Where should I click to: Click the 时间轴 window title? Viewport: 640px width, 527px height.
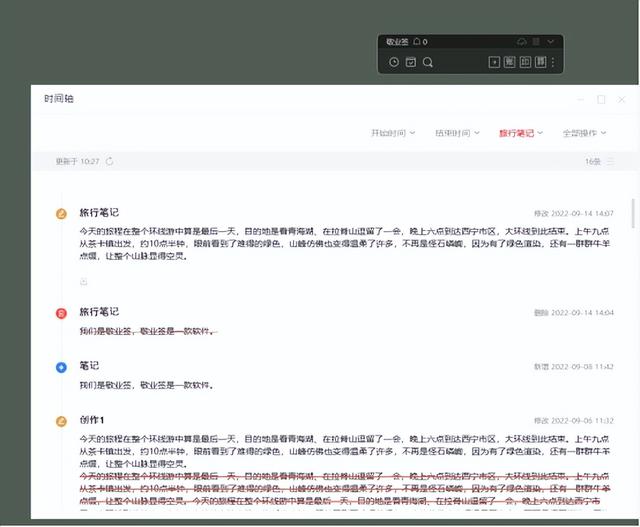pos(59,99)
